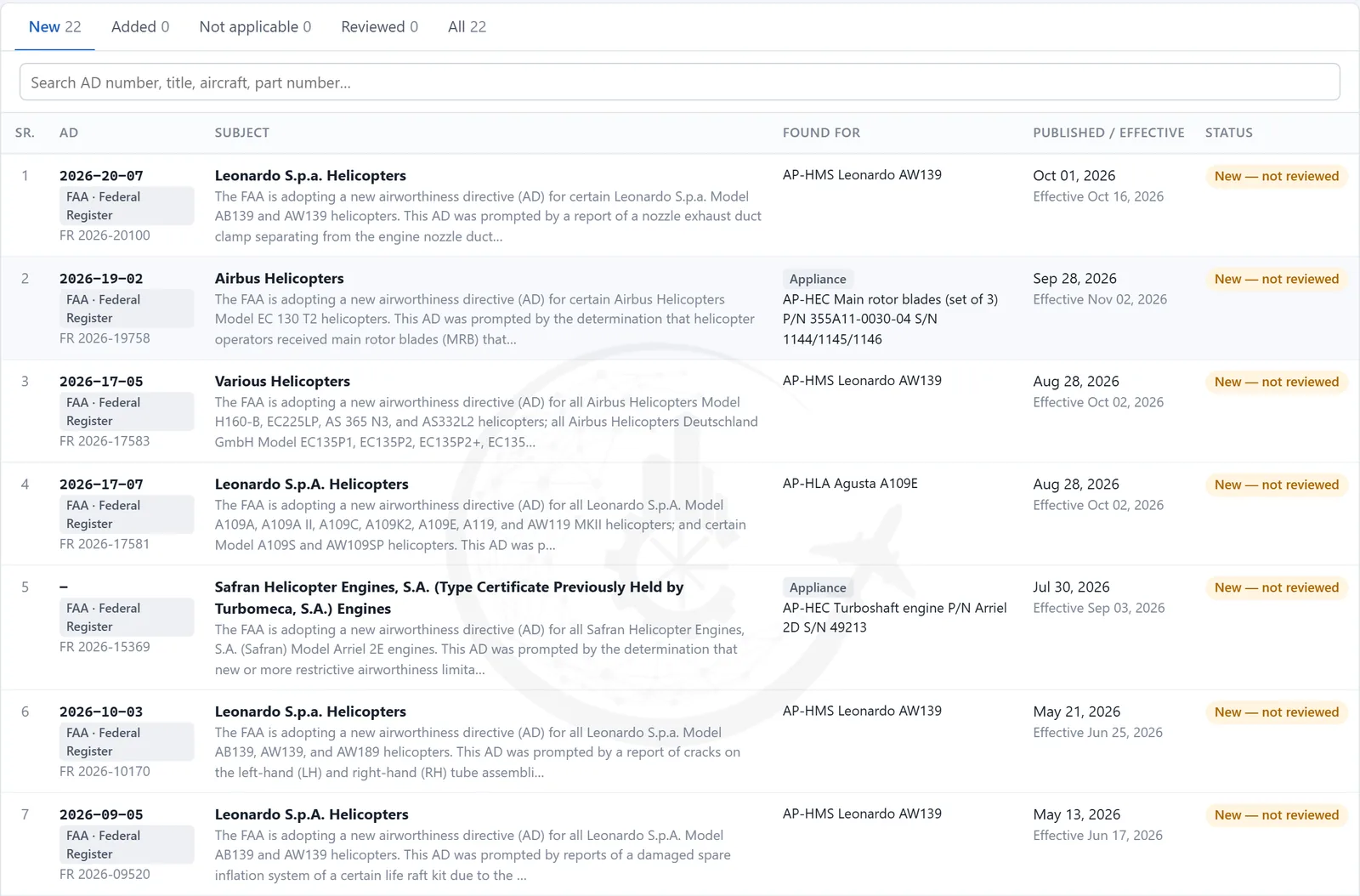Click FAA Federal Register tag for 2026-17-05
This screenshot has height=896, width=1360.
click(127, 411)
